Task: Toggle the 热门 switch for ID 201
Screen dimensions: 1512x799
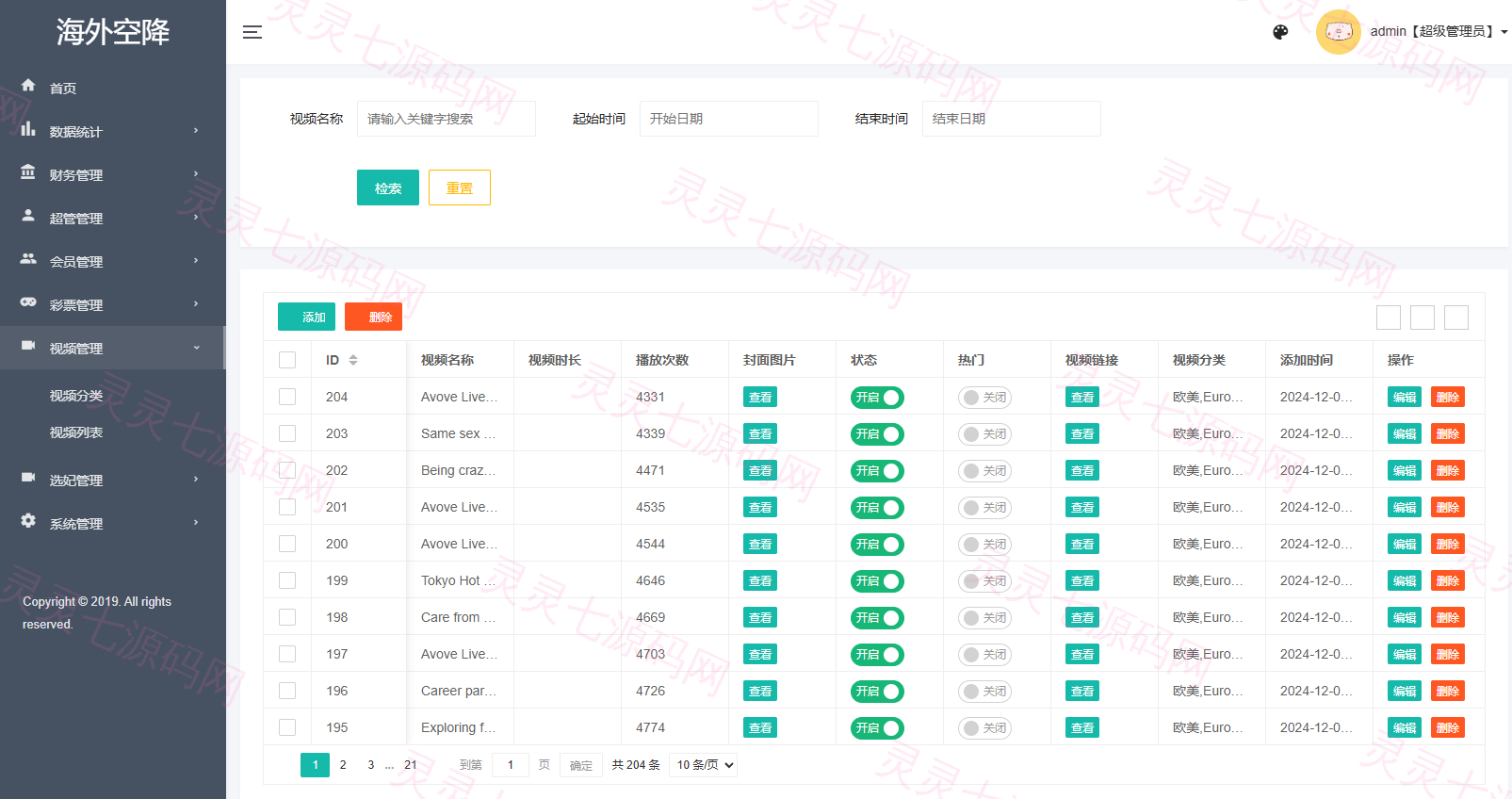Action: (x=984, y=508)
